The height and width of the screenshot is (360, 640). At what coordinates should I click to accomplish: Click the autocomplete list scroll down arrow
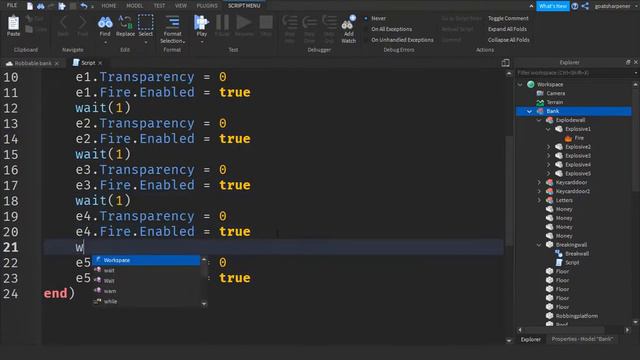(204, 303)
